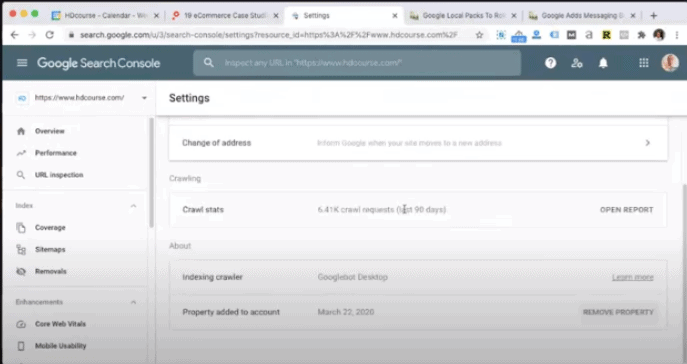Click the sidebar vertical scrollbar

click(x=151, y=172)
